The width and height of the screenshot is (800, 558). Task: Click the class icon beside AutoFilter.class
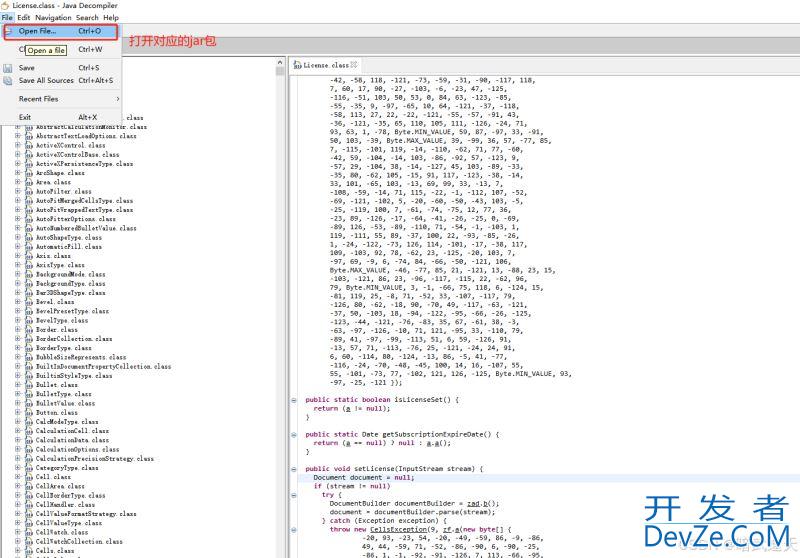[29, 191]
